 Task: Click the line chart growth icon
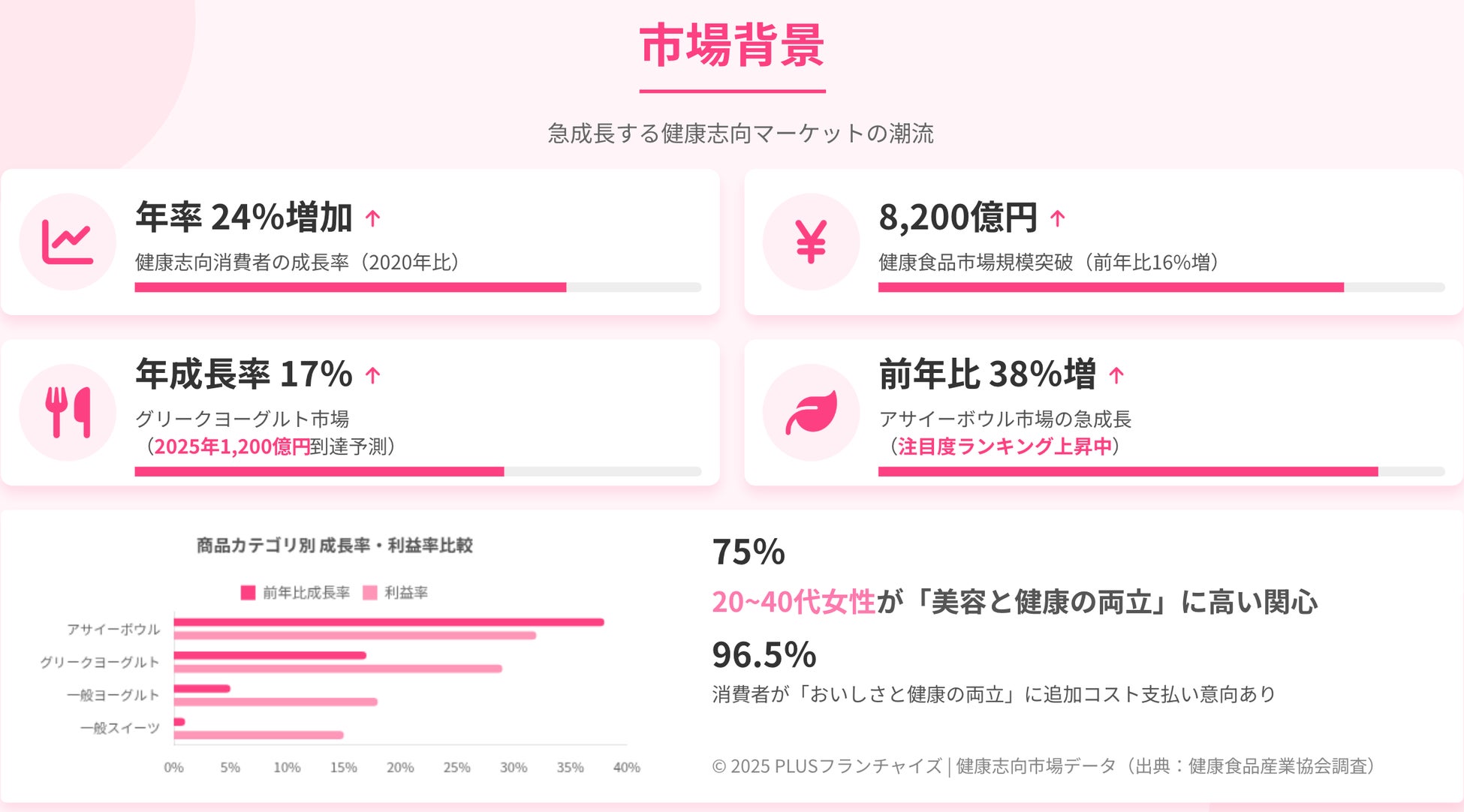68,242
